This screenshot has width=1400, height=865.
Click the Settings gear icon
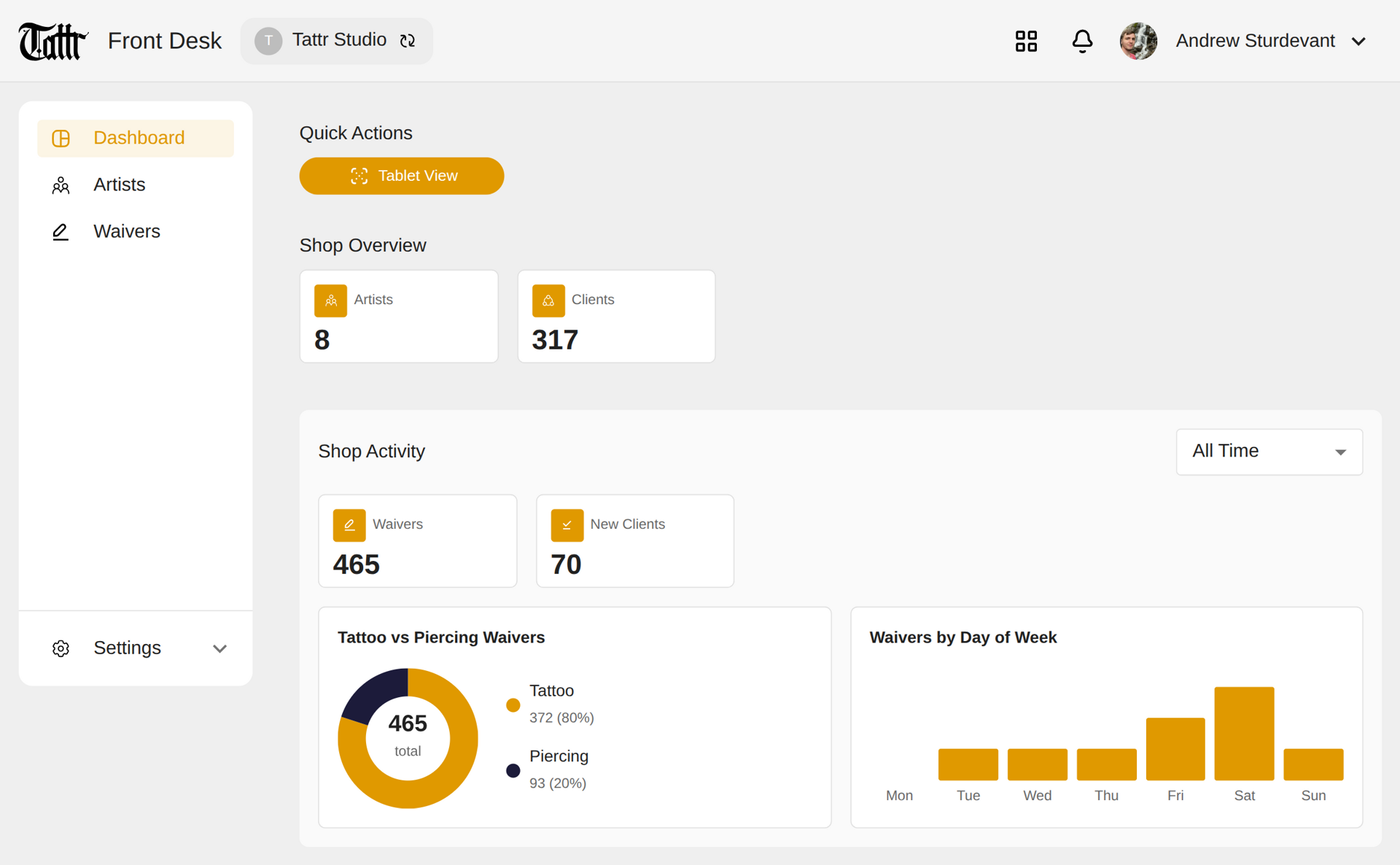[61, 648]
